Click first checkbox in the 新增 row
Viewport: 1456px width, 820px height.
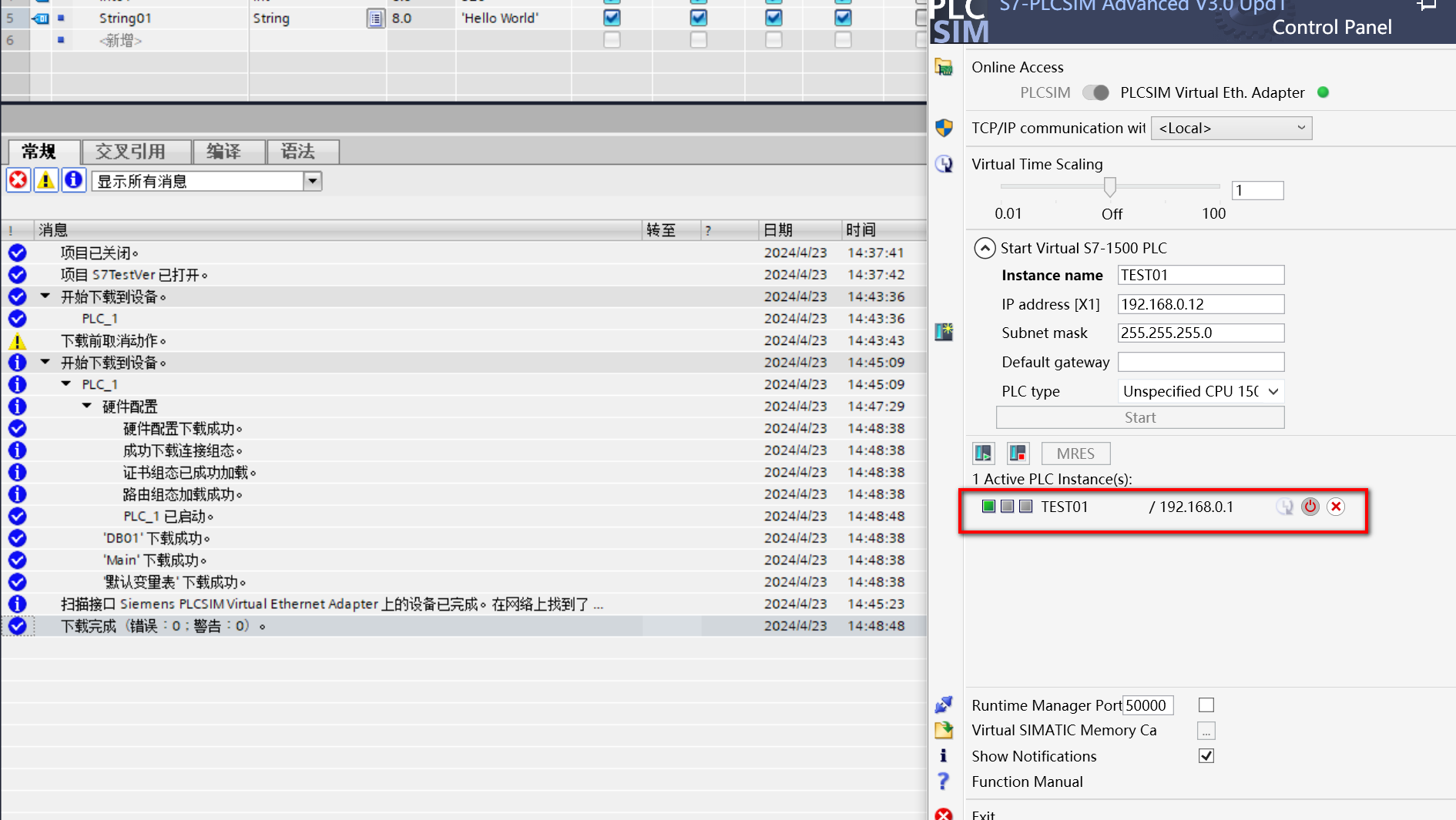click(x=612, y=40)
